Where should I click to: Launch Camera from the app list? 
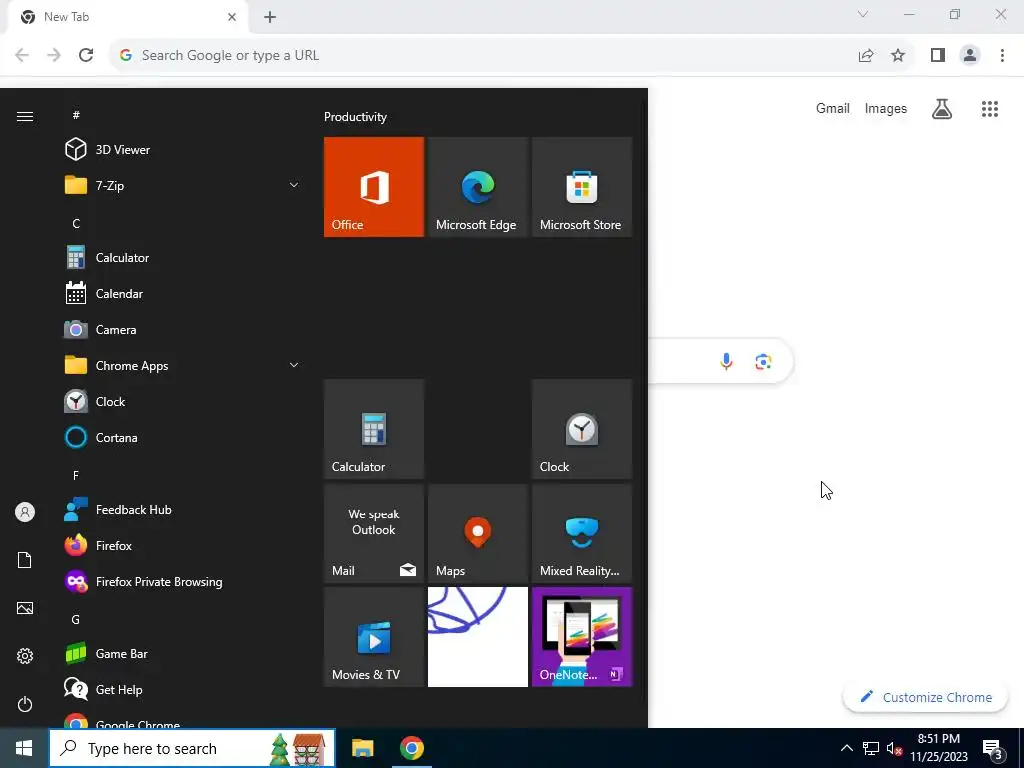point(183,330)
